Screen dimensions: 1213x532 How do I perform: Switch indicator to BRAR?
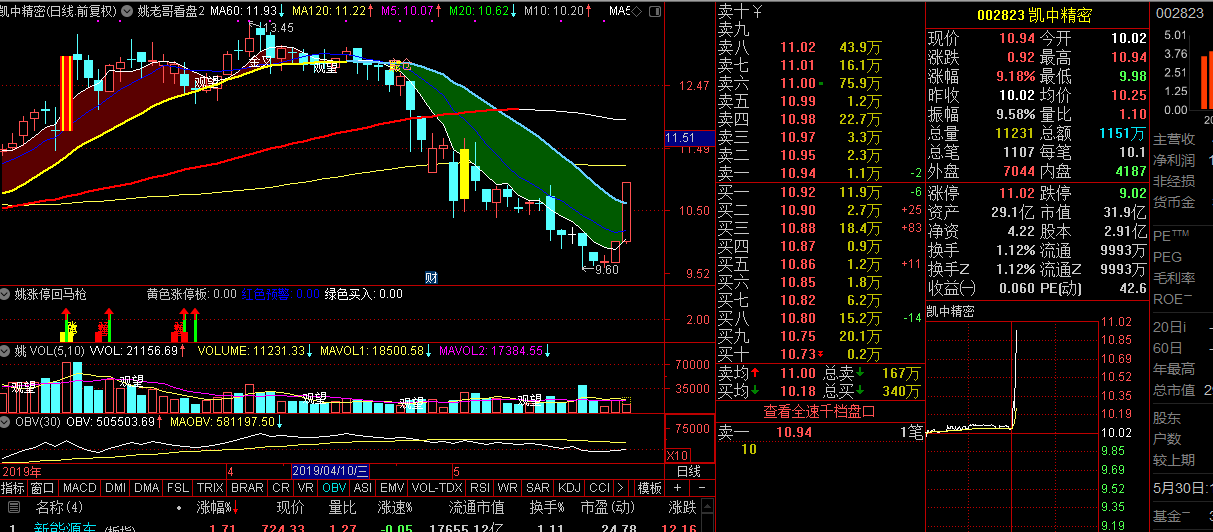pyautogui.click(x=247, y=488)
